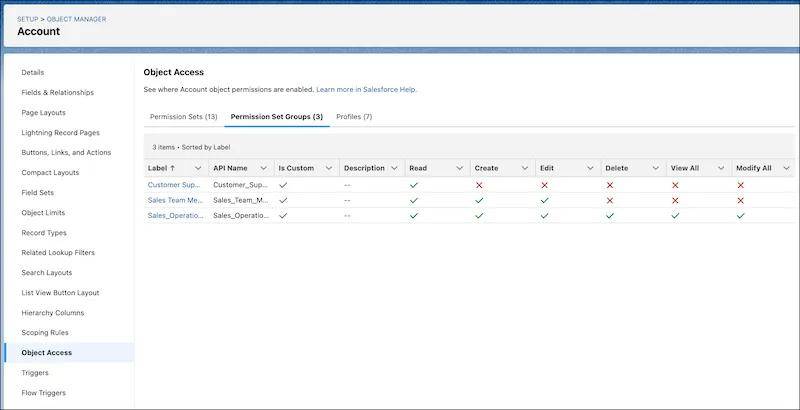
Task: Switch to the Permission Sets (13) tab
Action: click(183, 117)
